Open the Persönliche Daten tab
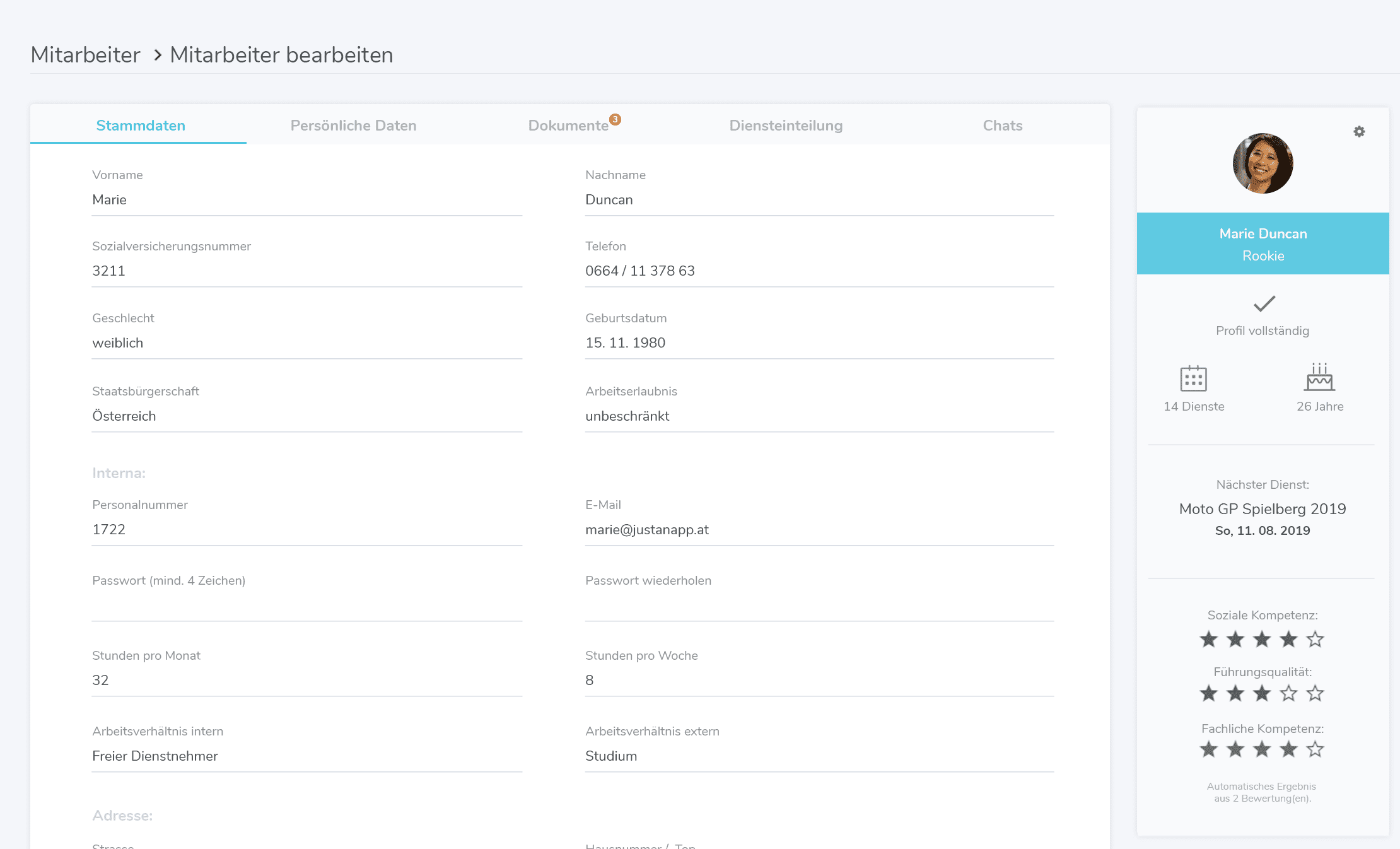The width and height of the screenshot is (1400, 849). point(353,126)
